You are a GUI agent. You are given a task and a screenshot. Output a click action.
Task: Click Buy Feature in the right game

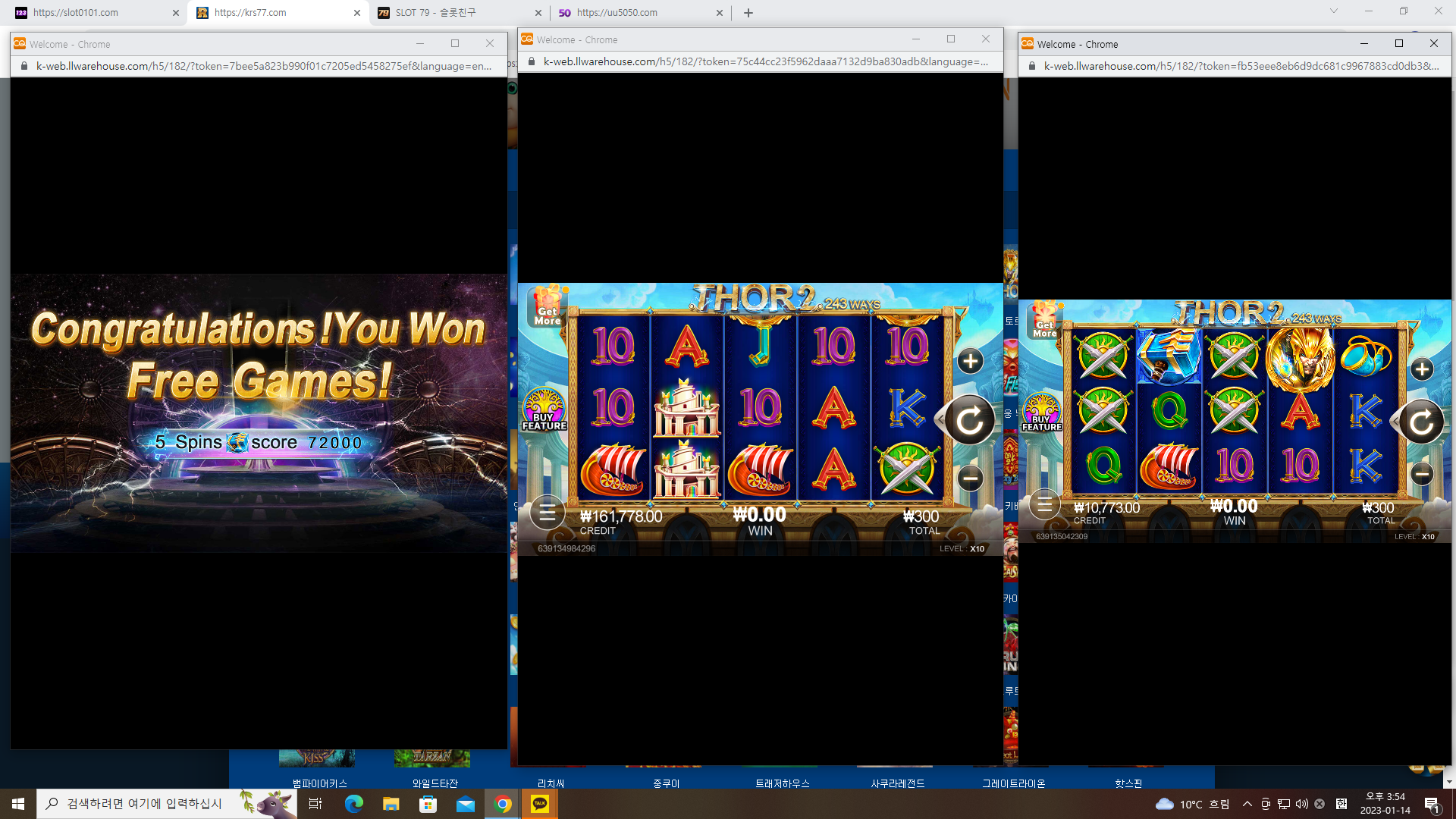pos(1042,413)
